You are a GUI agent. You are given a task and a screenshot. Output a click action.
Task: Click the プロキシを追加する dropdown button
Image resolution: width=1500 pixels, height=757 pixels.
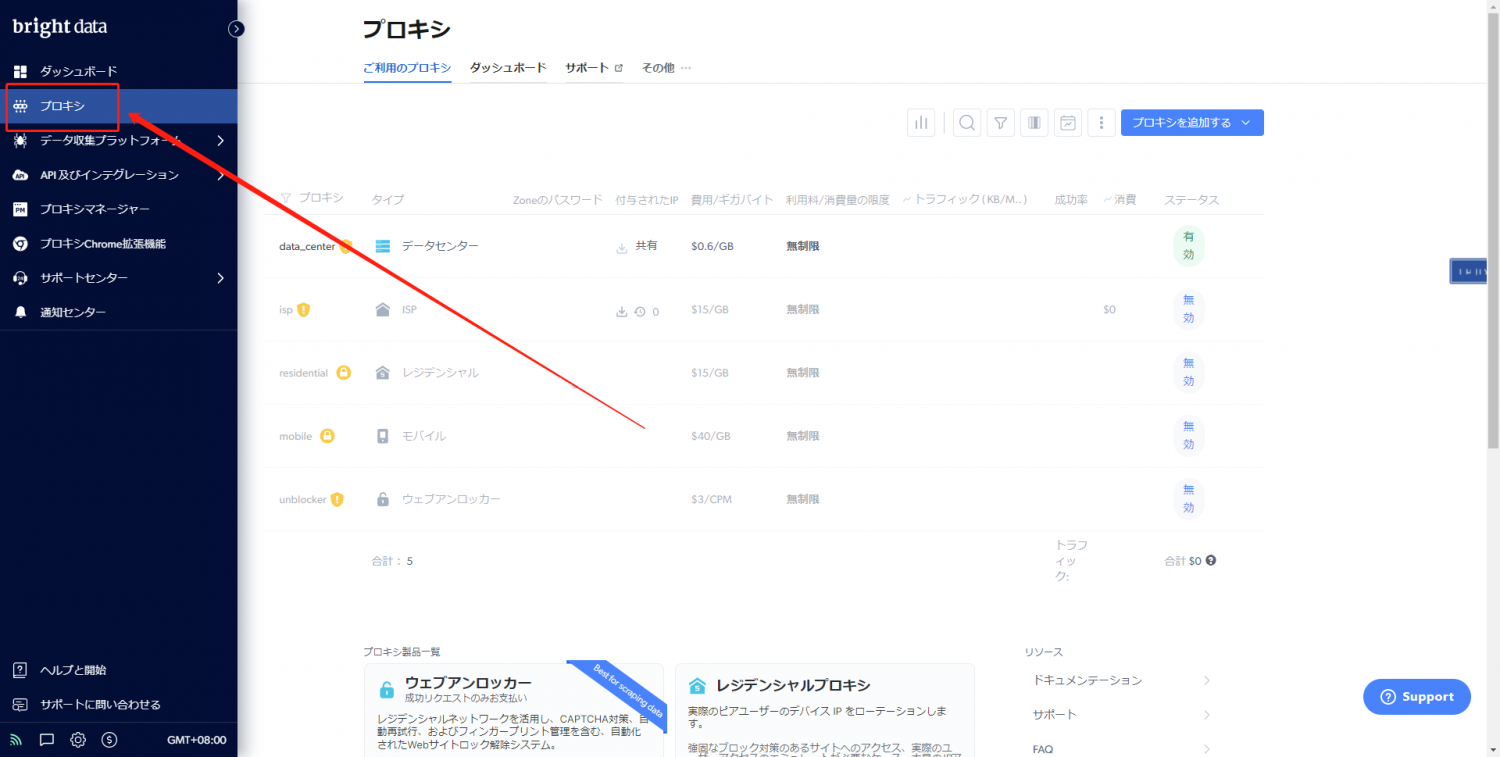(x=1192, y=123)
